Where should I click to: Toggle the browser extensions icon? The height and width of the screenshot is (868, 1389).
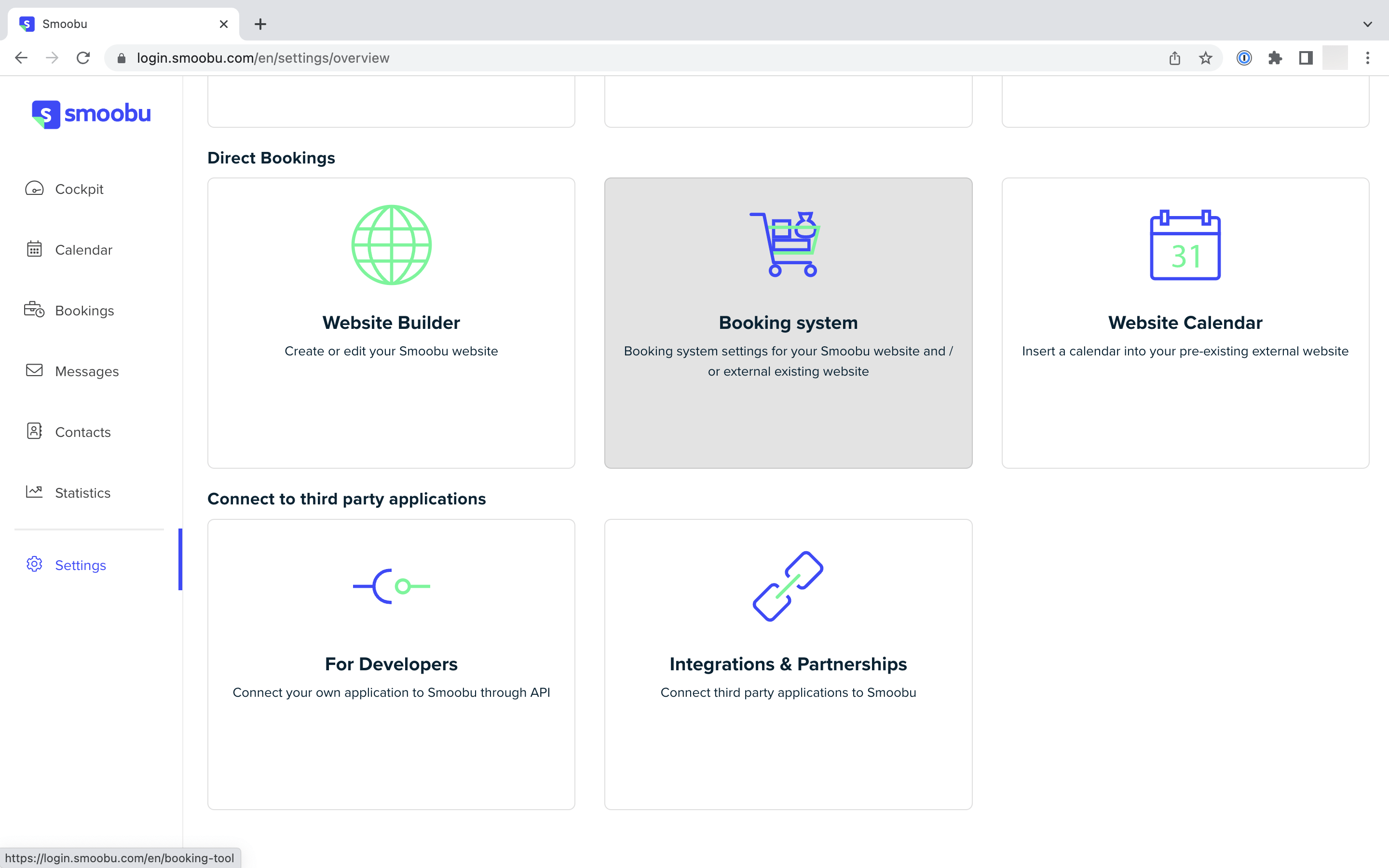(x=1275, y=57)
